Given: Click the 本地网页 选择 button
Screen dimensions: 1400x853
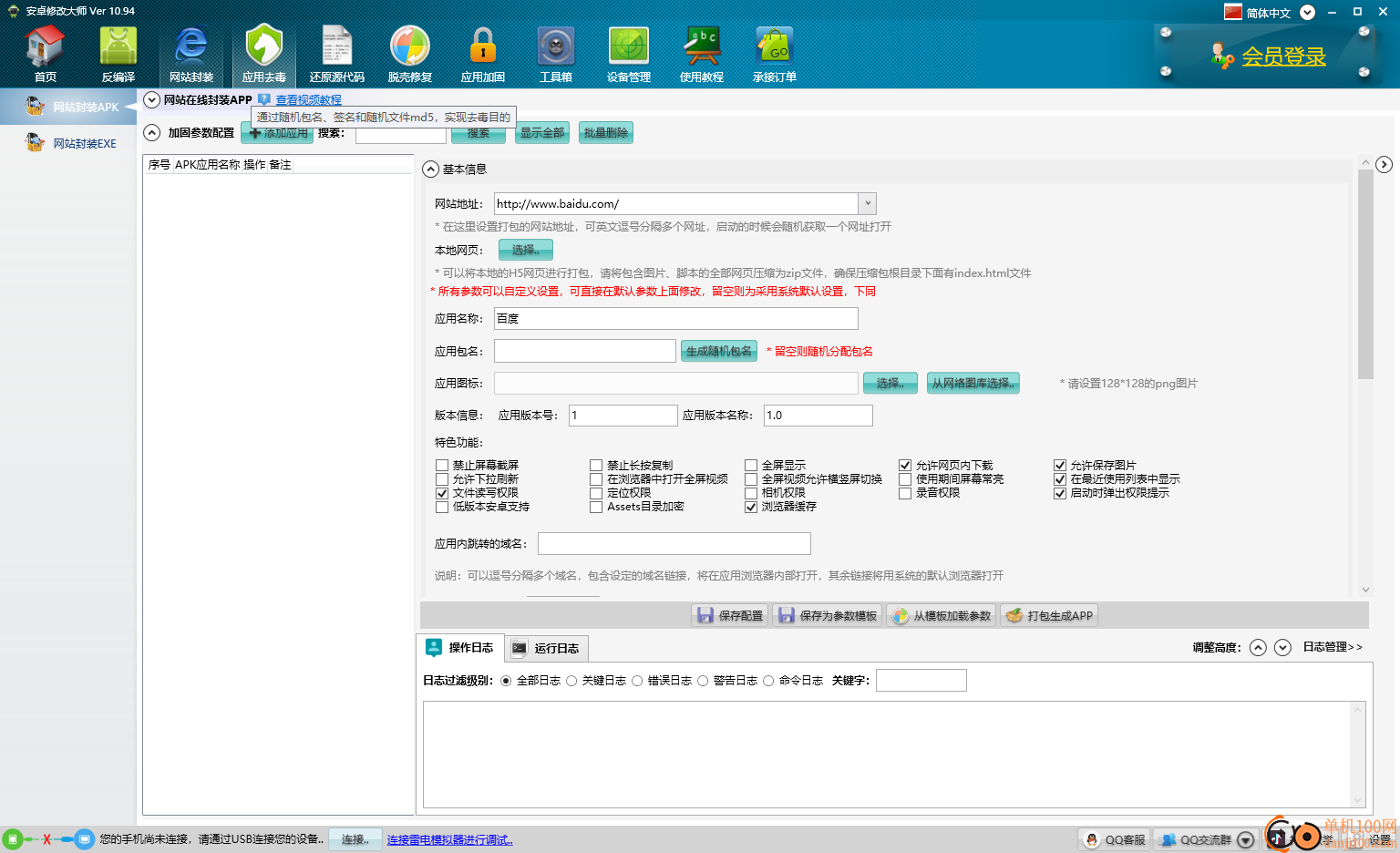Looking at the screenshot, I should (x=526, y=250).
